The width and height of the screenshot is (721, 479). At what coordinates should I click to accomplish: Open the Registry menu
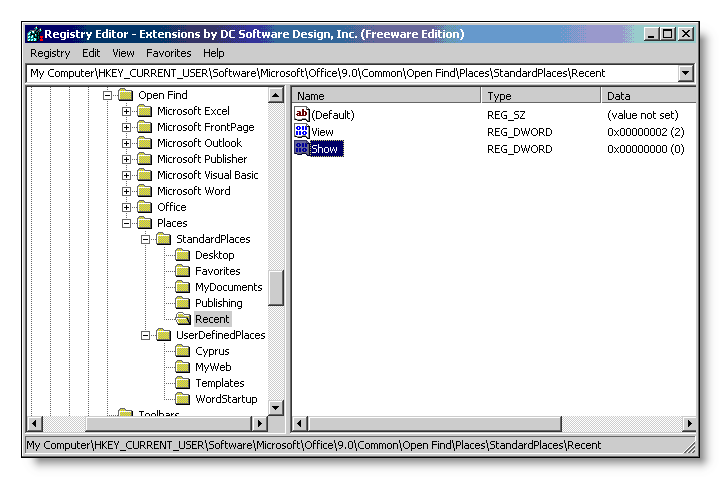pyautogui.click(x=50, y=53)
